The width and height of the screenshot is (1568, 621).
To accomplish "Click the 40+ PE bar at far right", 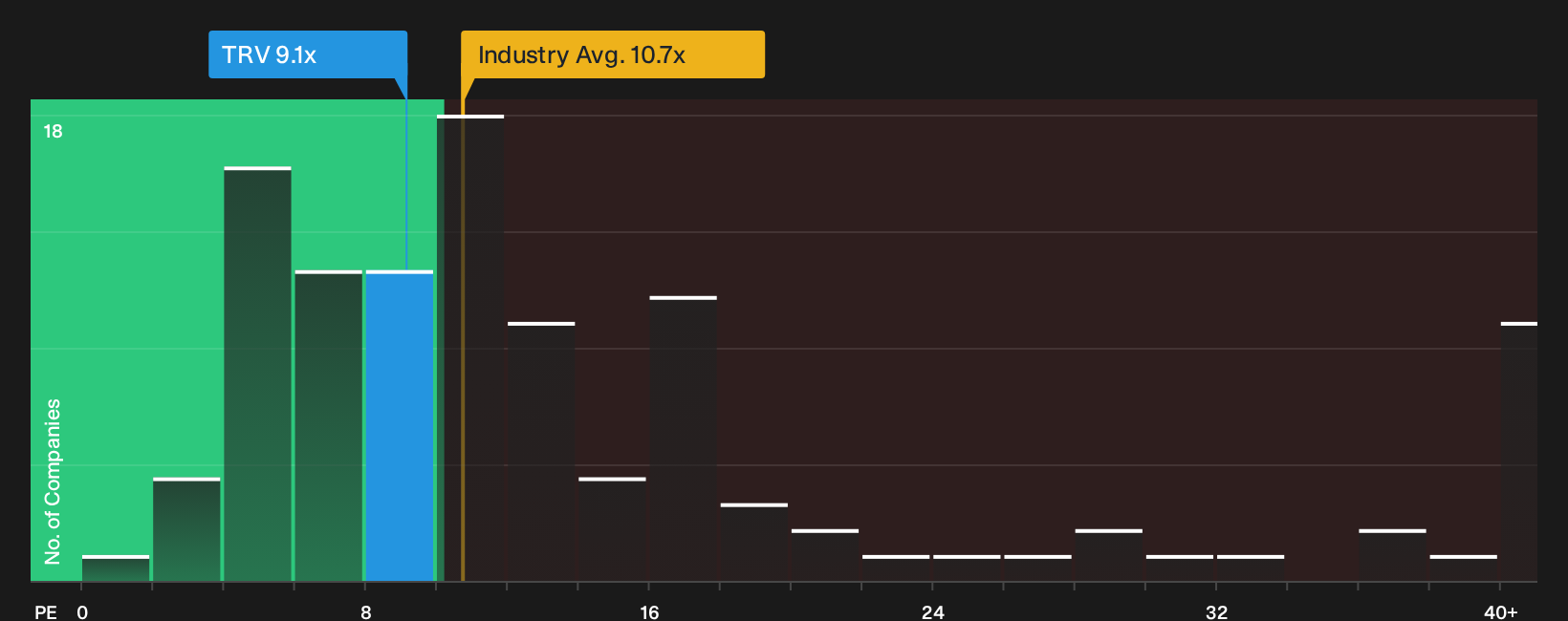I will coord(1518,452).
